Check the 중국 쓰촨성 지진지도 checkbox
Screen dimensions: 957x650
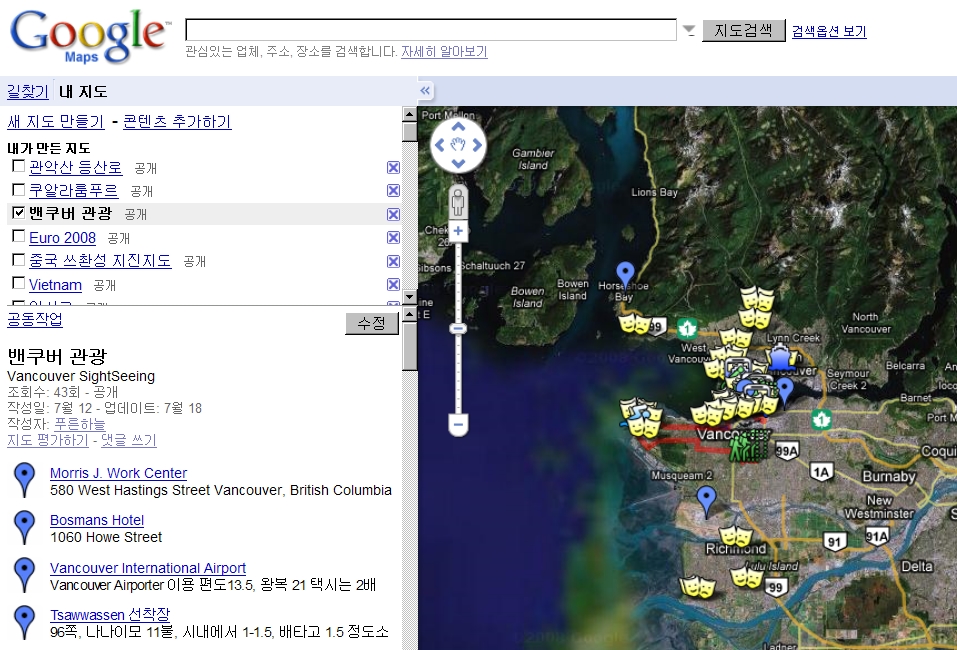coord(19,259)
